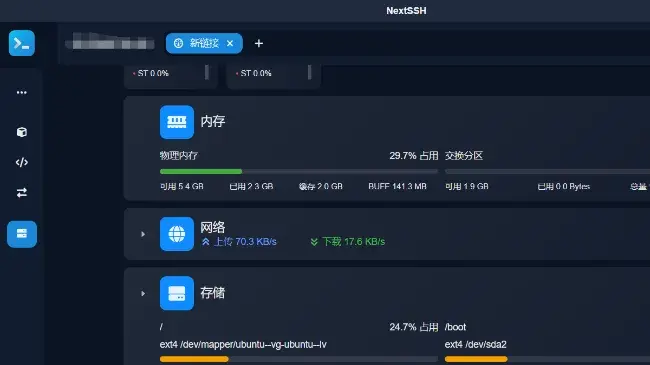Click the /boot partition usage bar
Viewport: 650px width, 365px height.
coord(547,359)
